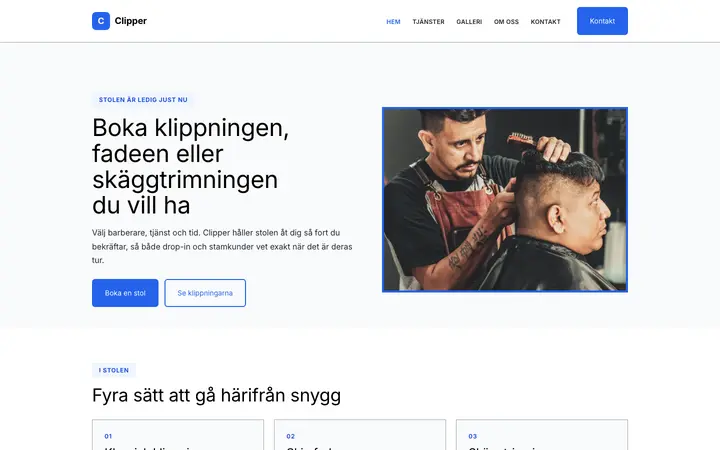
Task: Open the HEM nav item
Action: tap(393, 22)
